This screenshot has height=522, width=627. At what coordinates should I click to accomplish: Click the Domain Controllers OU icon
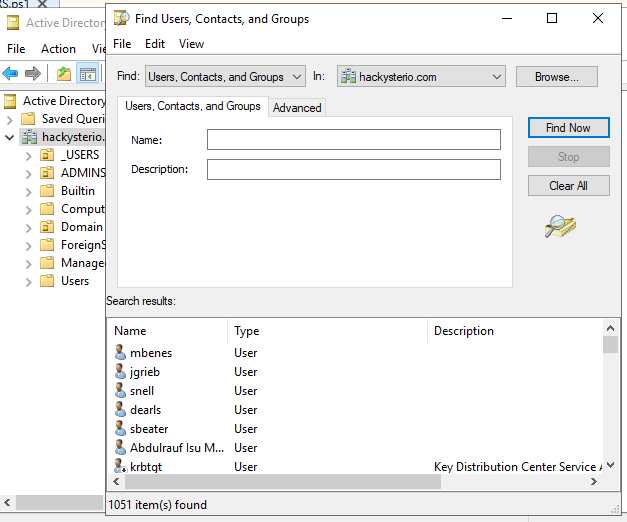(47, 227)
